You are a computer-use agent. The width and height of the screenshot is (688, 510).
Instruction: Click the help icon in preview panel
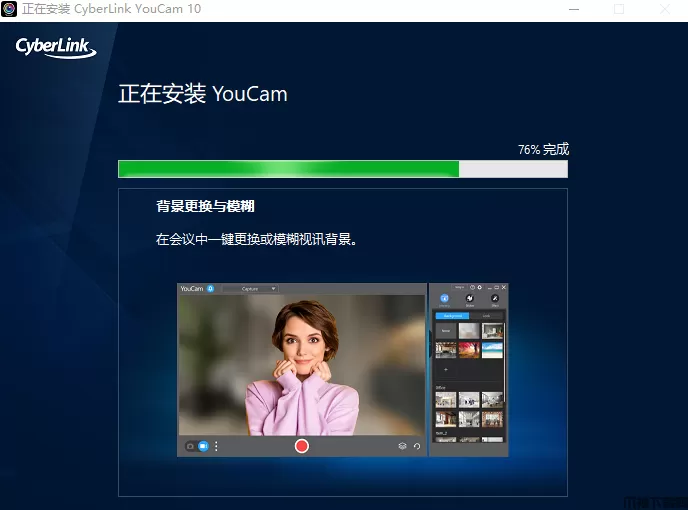click(473, 287)
